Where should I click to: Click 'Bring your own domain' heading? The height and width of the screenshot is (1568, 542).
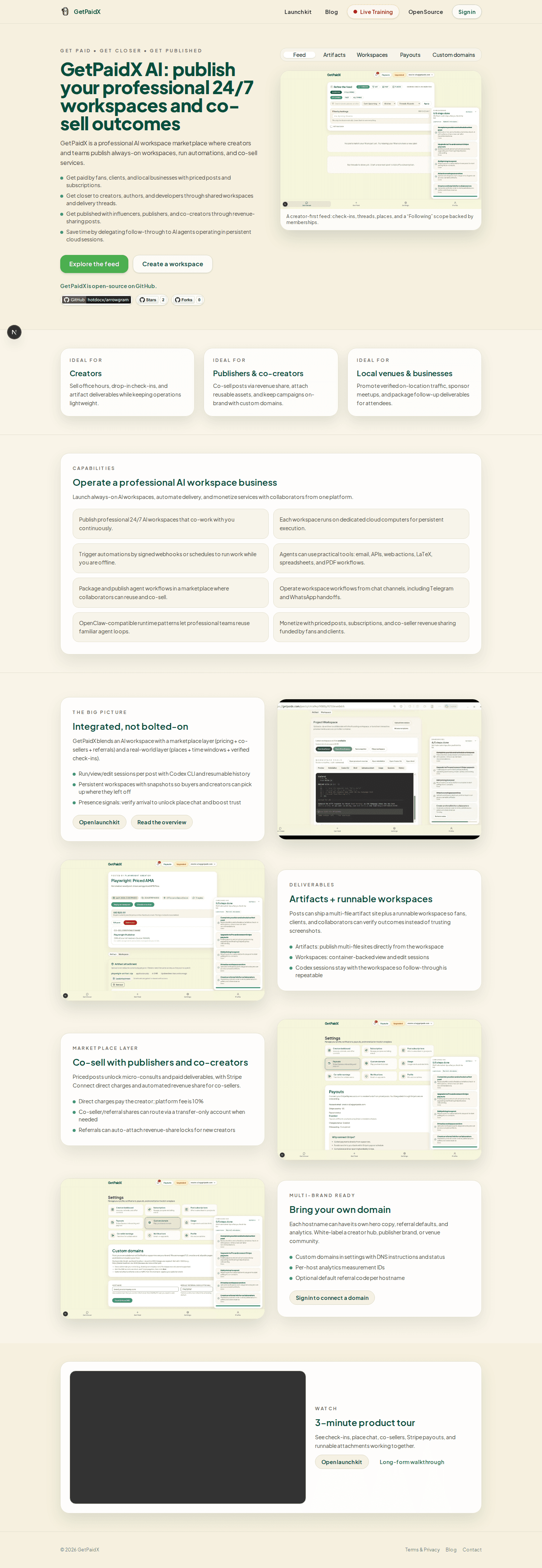click(x=340, y=1210)
